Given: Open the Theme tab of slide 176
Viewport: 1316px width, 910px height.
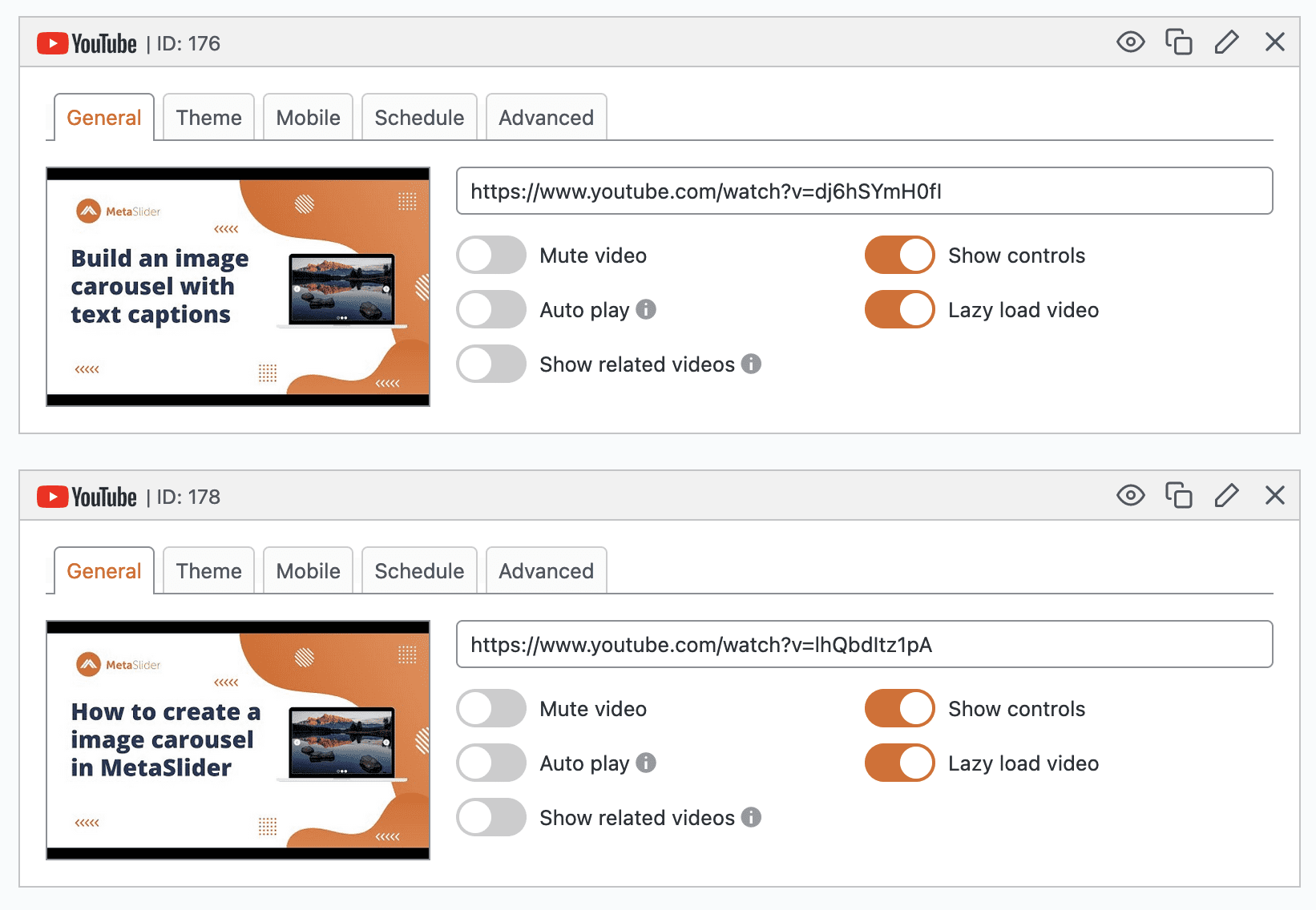Looking at the screenshot, I should tap(208, 118).
